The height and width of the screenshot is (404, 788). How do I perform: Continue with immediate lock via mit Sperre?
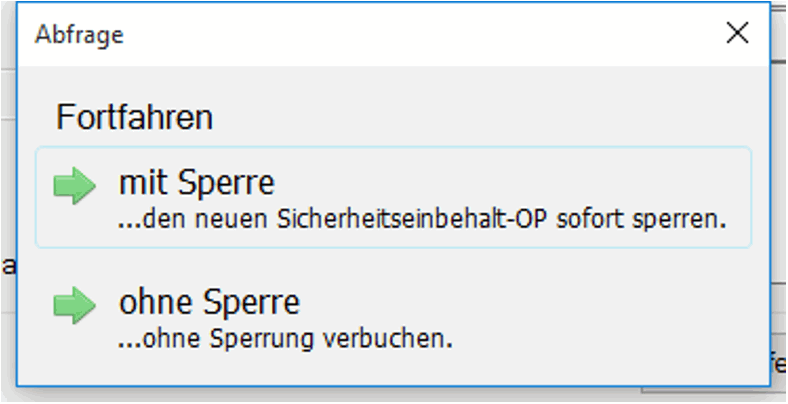(393, 197)
